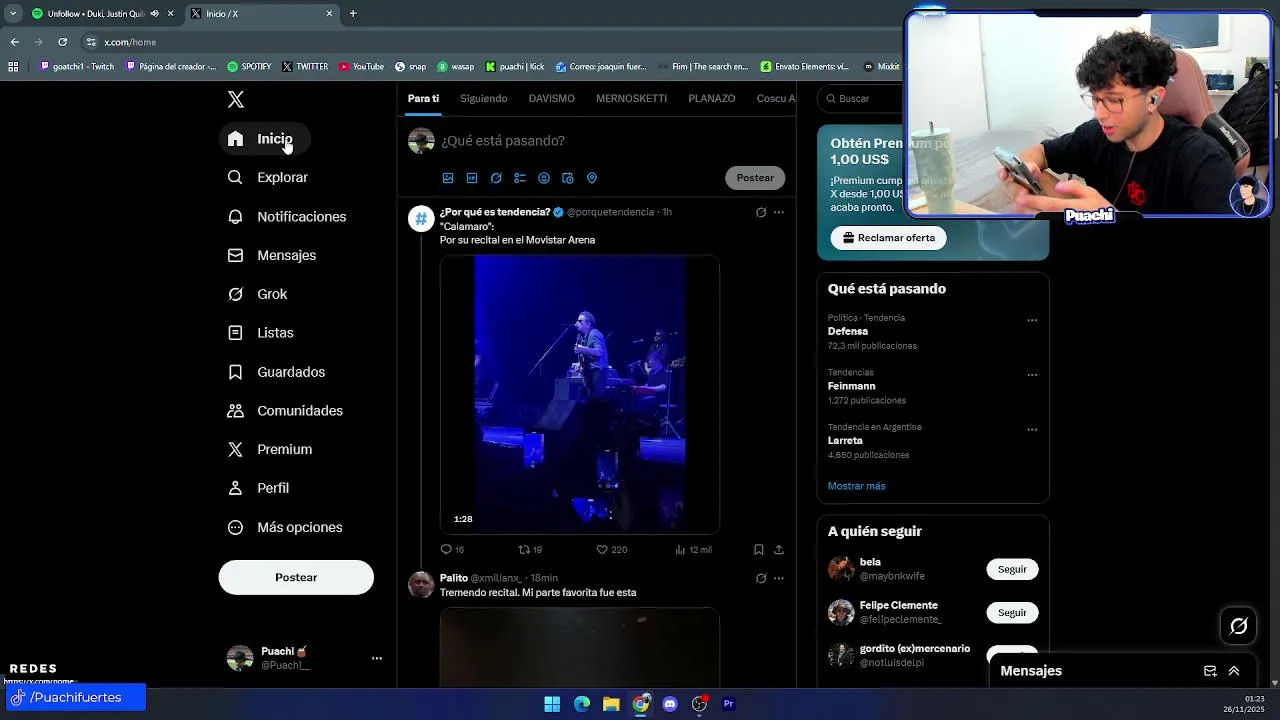Open Discord from the taskbar

670,704
